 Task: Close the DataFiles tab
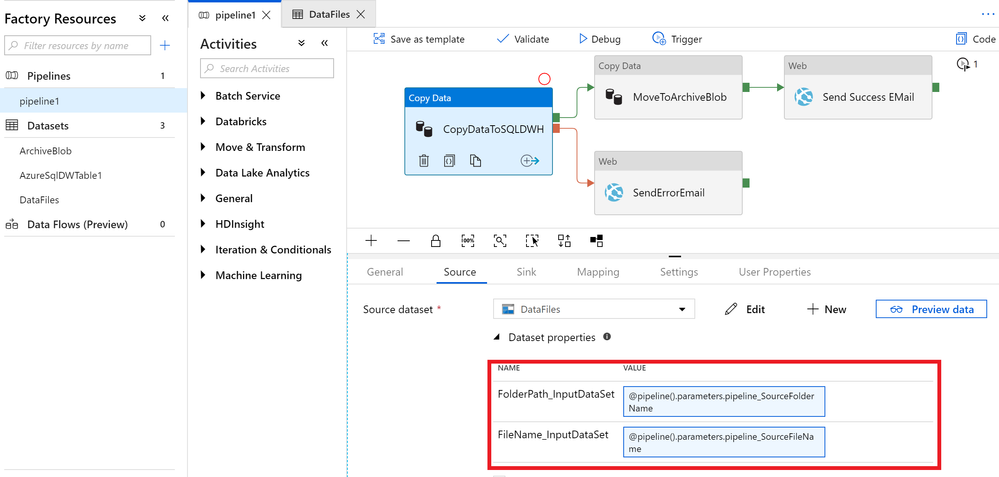(361, 14)
